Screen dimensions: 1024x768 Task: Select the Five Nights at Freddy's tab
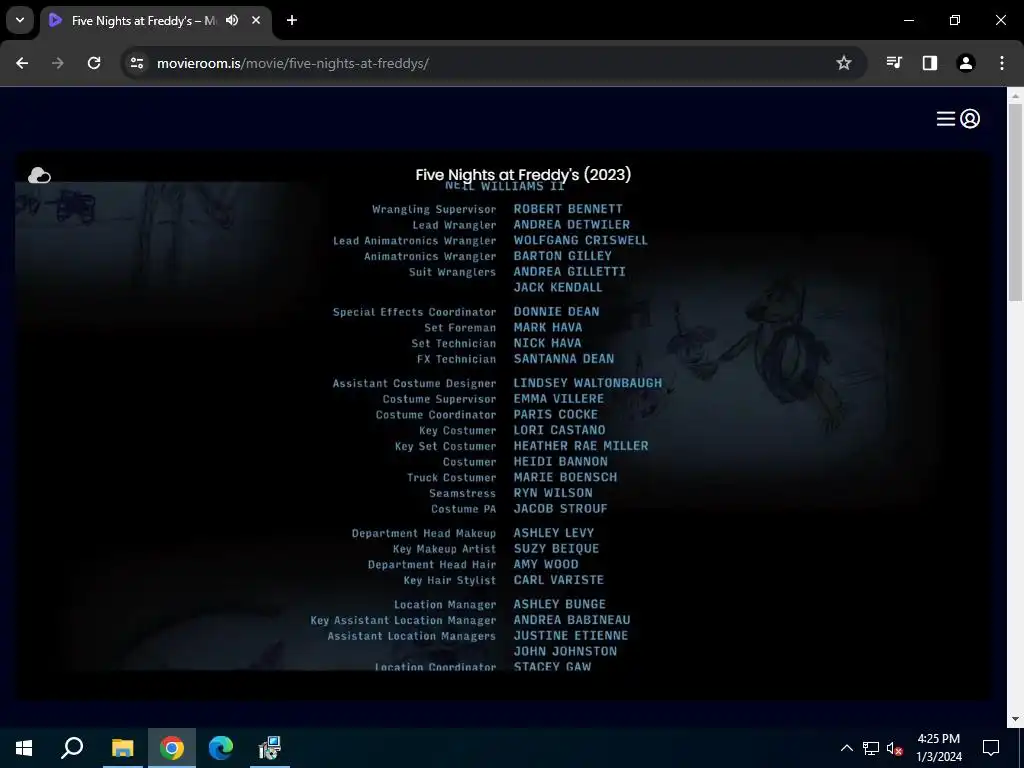[156, 20]
